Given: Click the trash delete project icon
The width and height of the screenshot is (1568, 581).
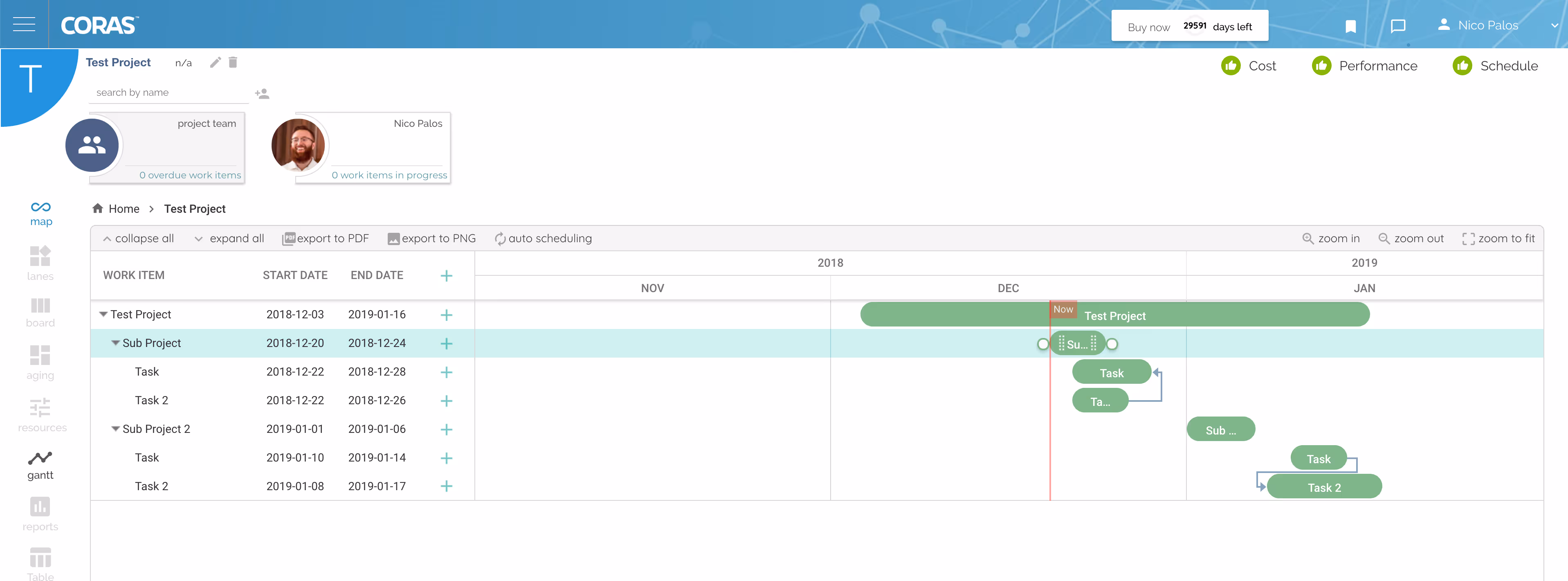Looking at the screenshot, I should [x=233, y=63].
